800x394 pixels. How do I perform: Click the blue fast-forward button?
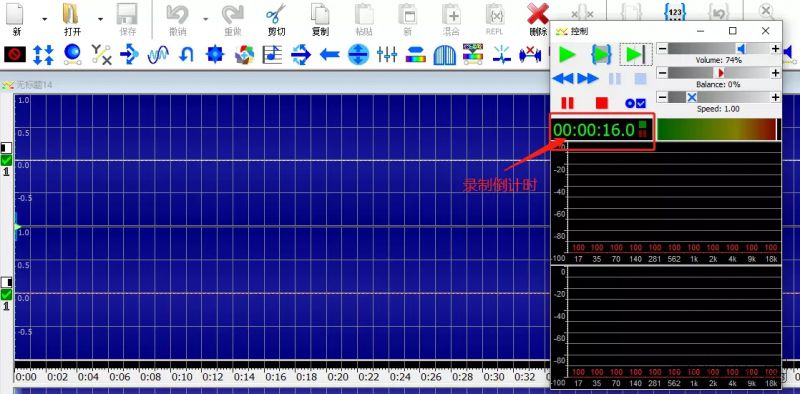[588, 79]
